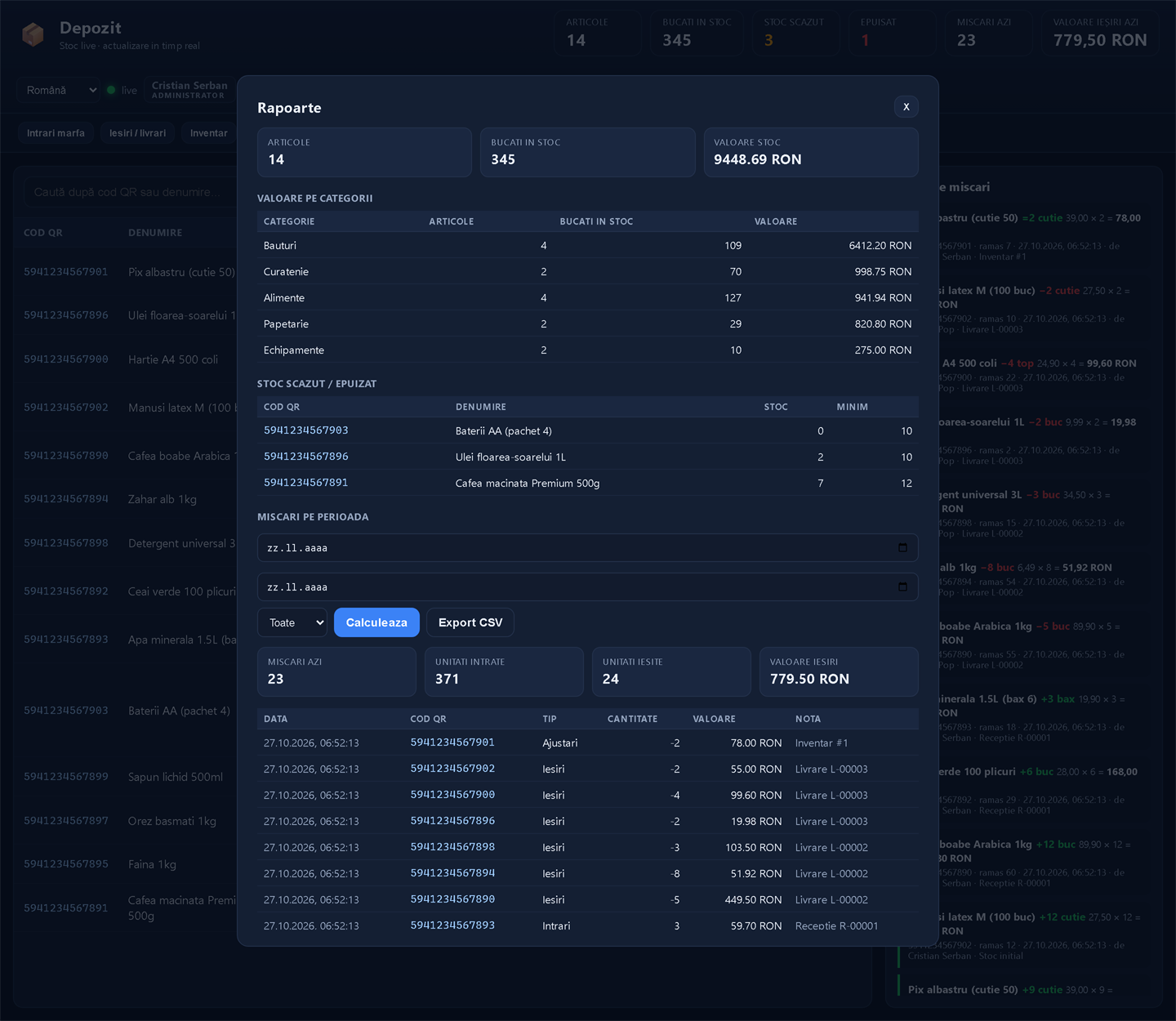Viewport: 1176px width, 1021px height.
Task: Open movement code 5941234567901 link
Action: coord(452,742)
